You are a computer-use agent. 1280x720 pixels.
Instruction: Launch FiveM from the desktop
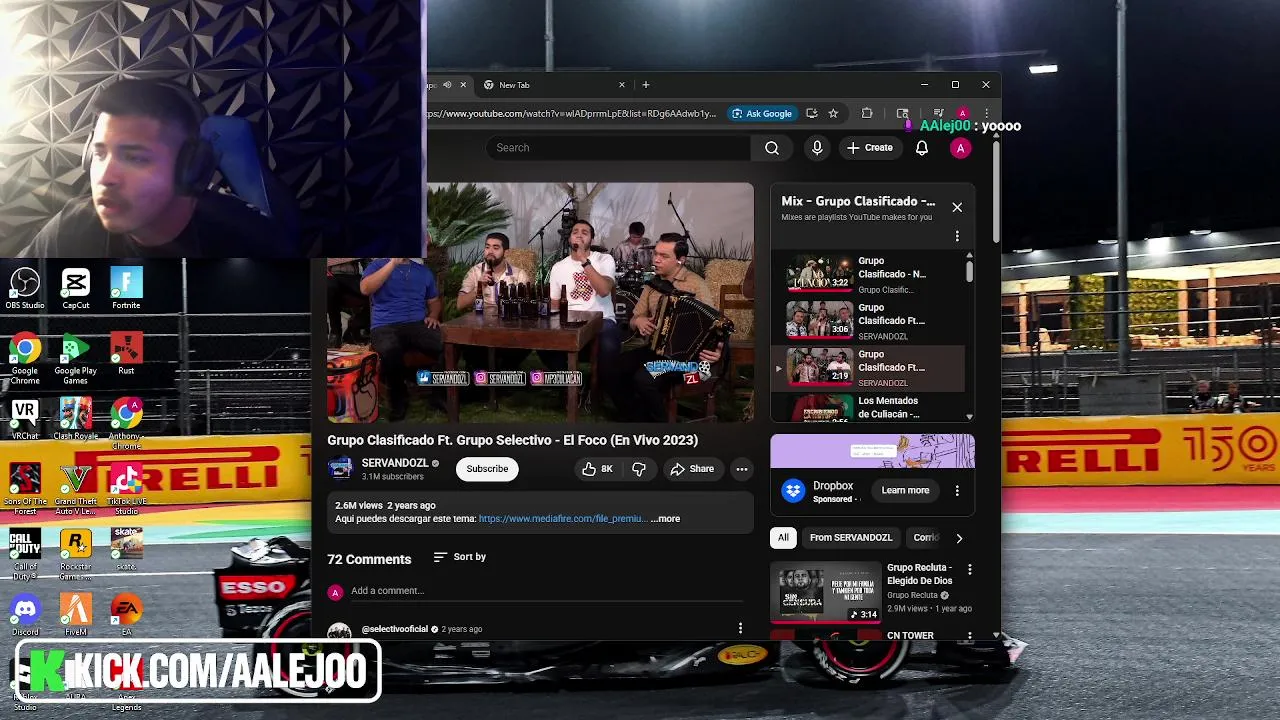(75, 615)
